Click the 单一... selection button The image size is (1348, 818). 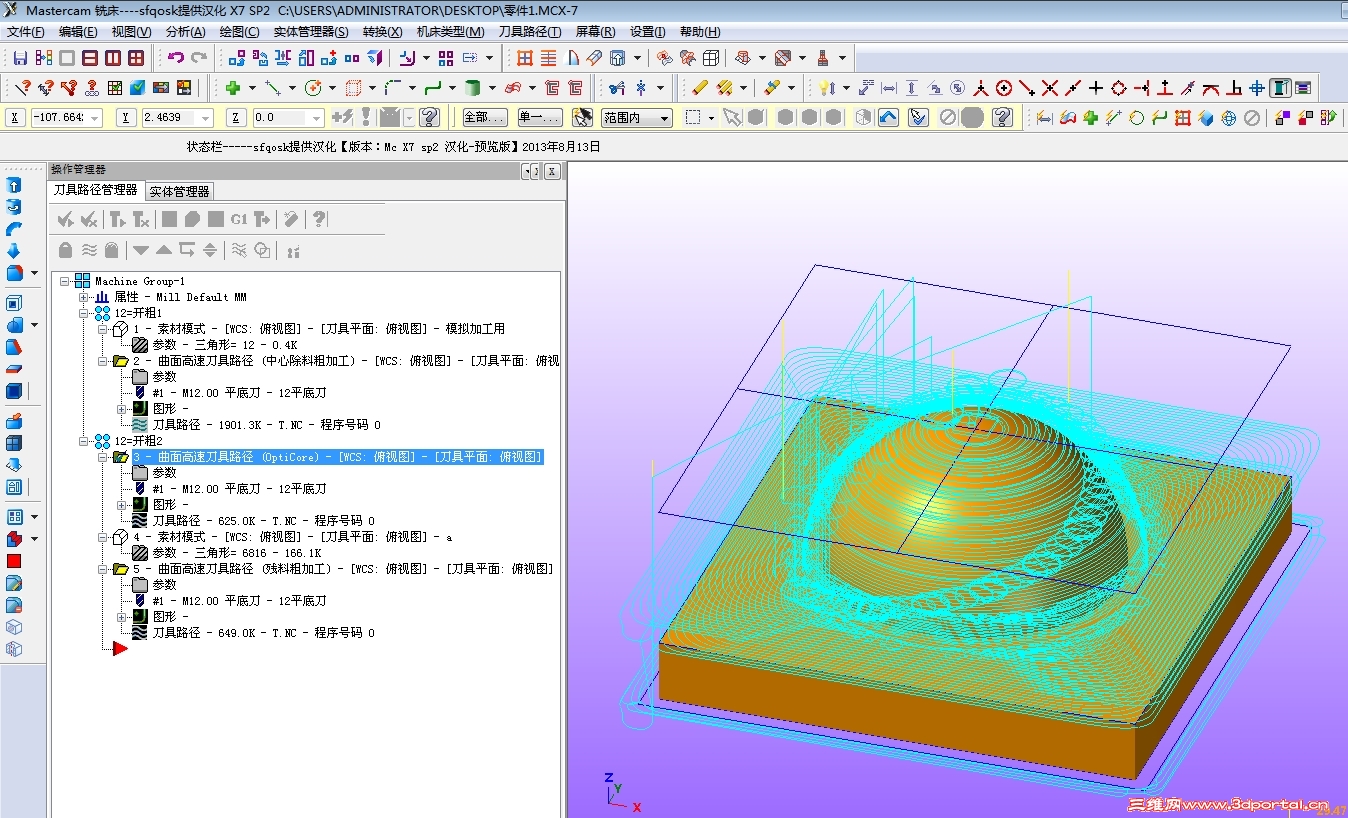click(539, 118)
